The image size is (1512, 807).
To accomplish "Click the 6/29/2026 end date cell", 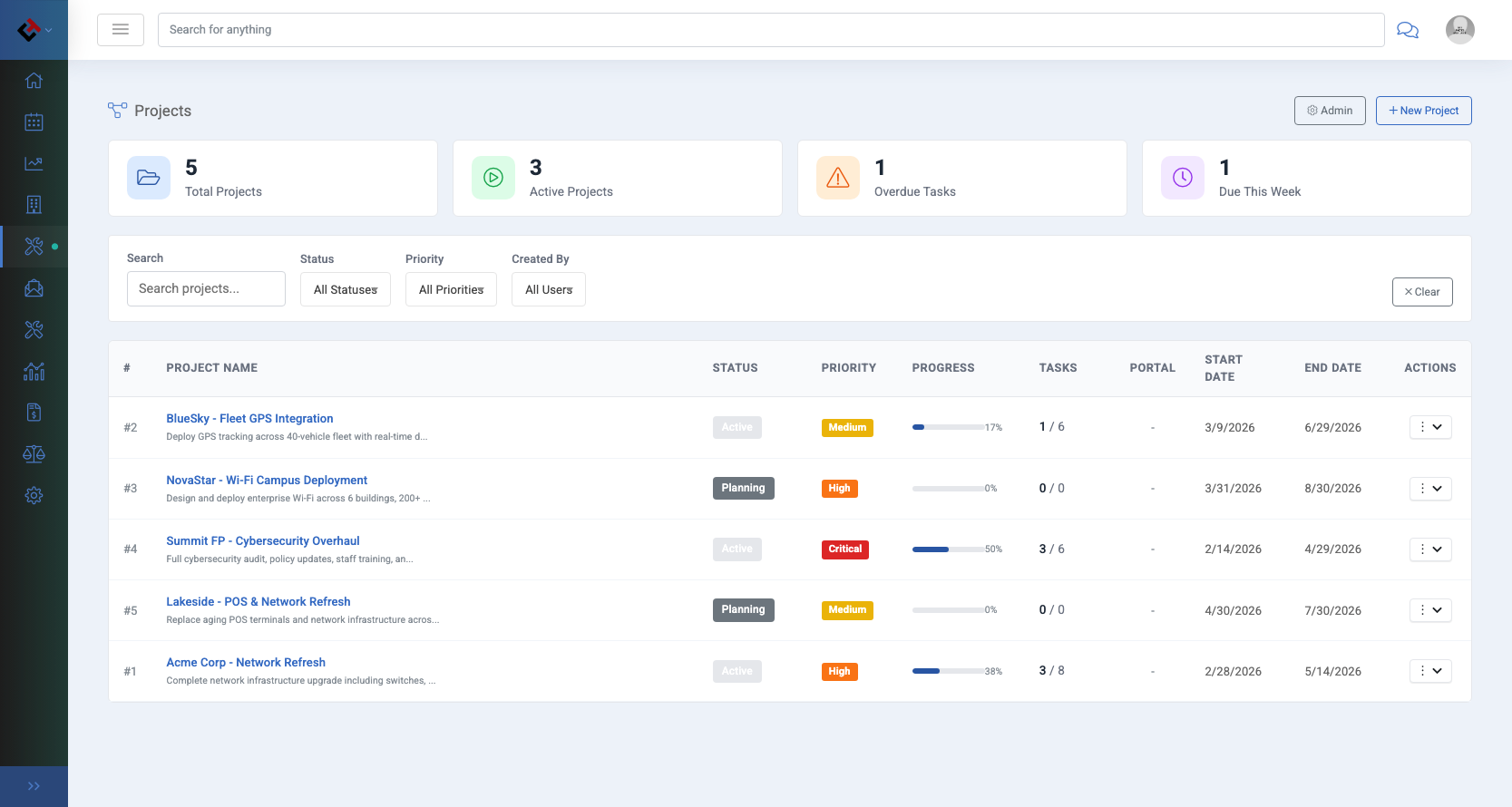I will click(1332, 428).
